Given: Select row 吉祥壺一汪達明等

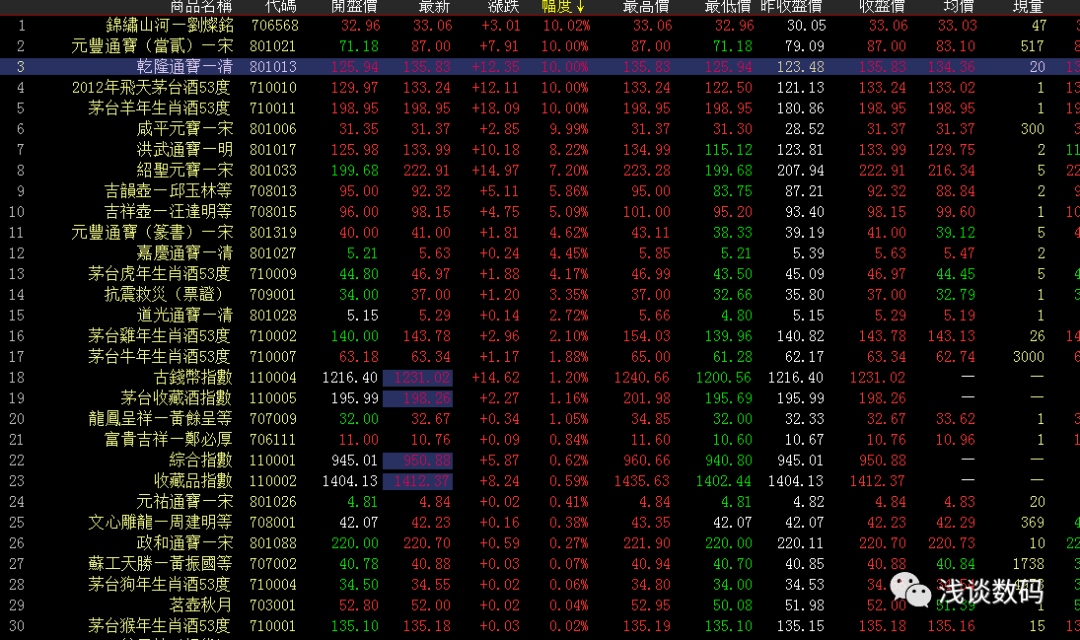Looking at the screenshot, I should pyautogui.click(x=540, y=211).
